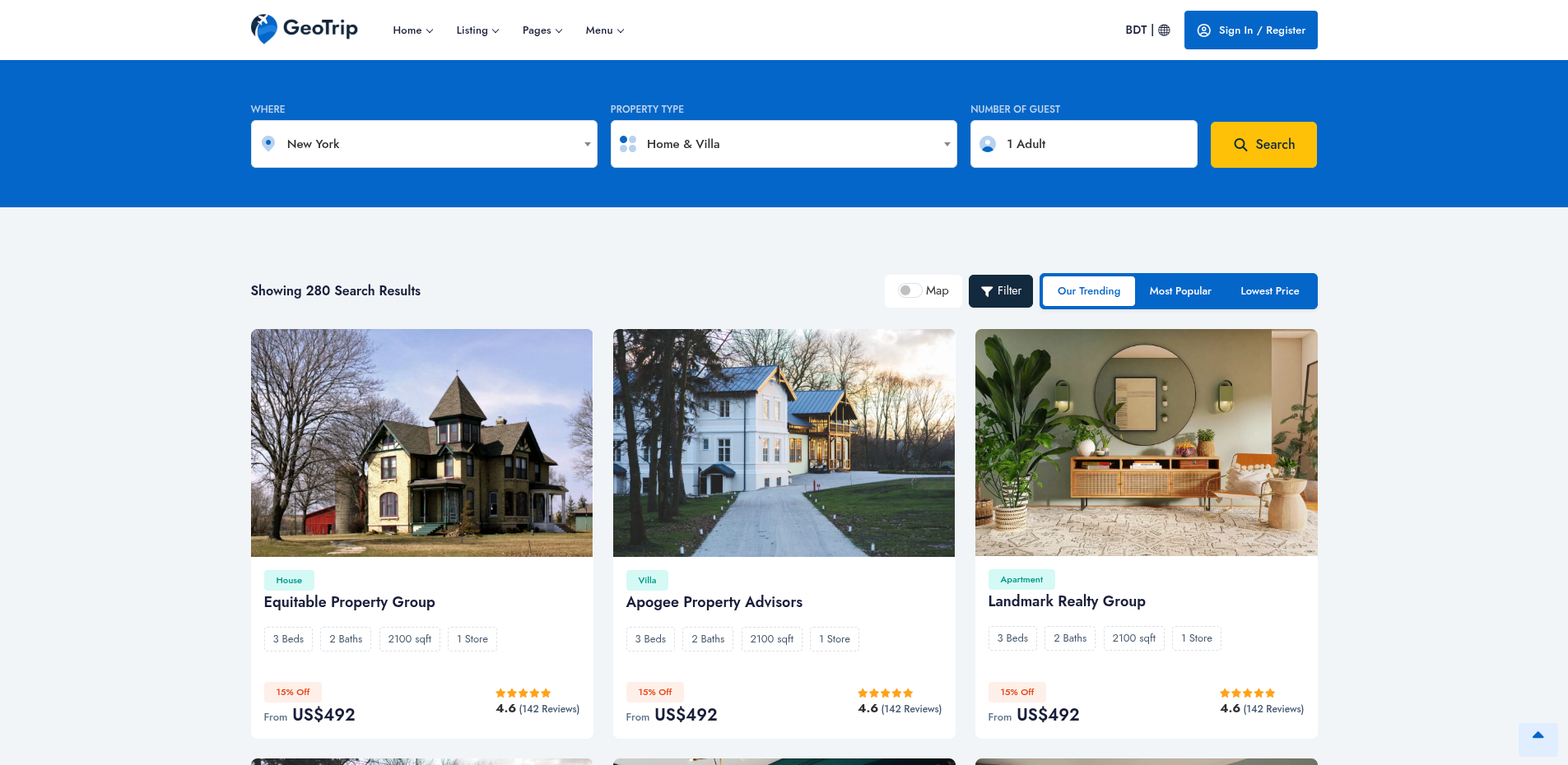Expand the Menu dropdown in navbar

click(605, 30)
